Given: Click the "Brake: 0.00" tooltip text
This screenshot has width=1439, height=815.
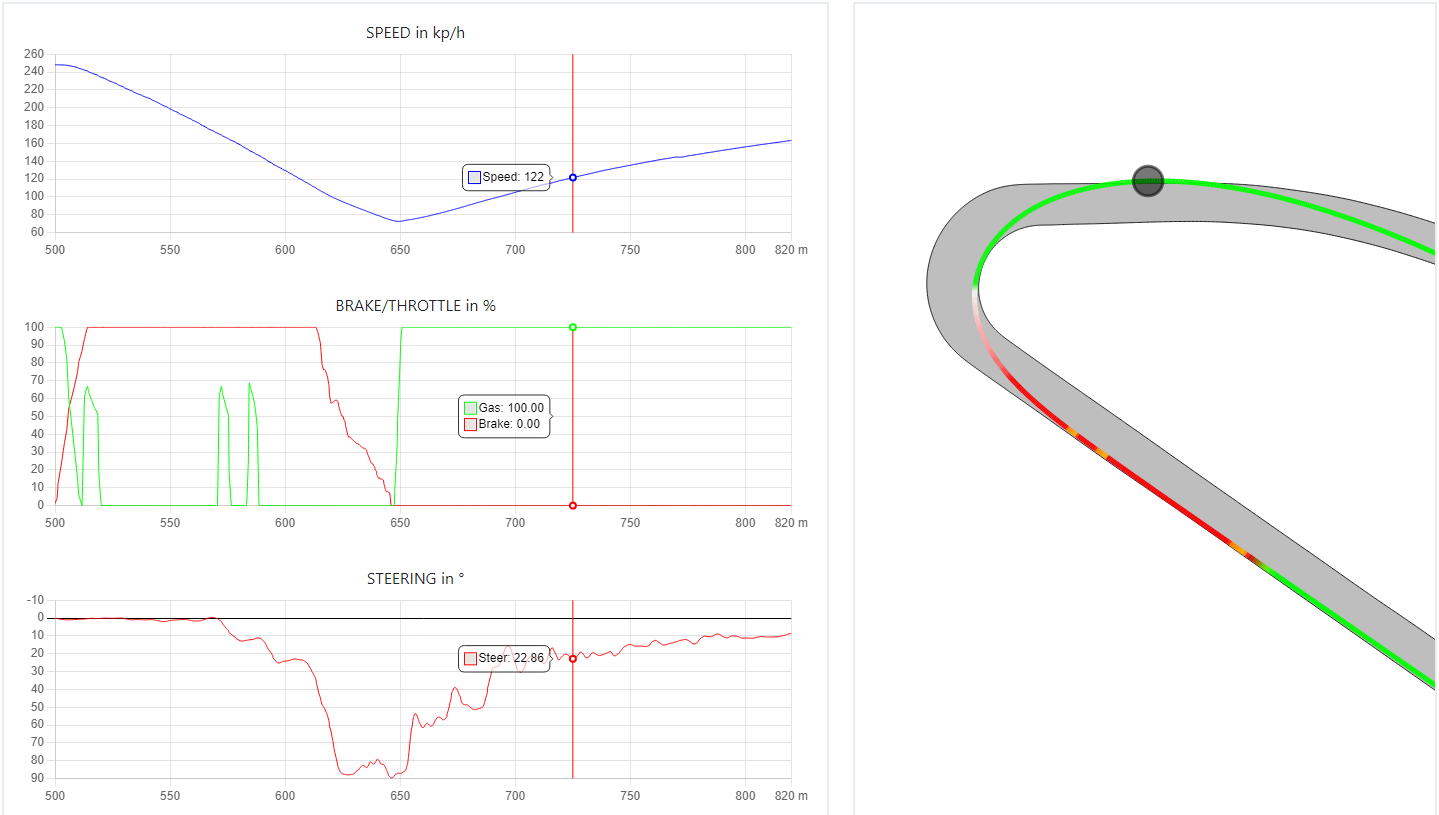Looking at the screenshot, I should coord(509,424).
